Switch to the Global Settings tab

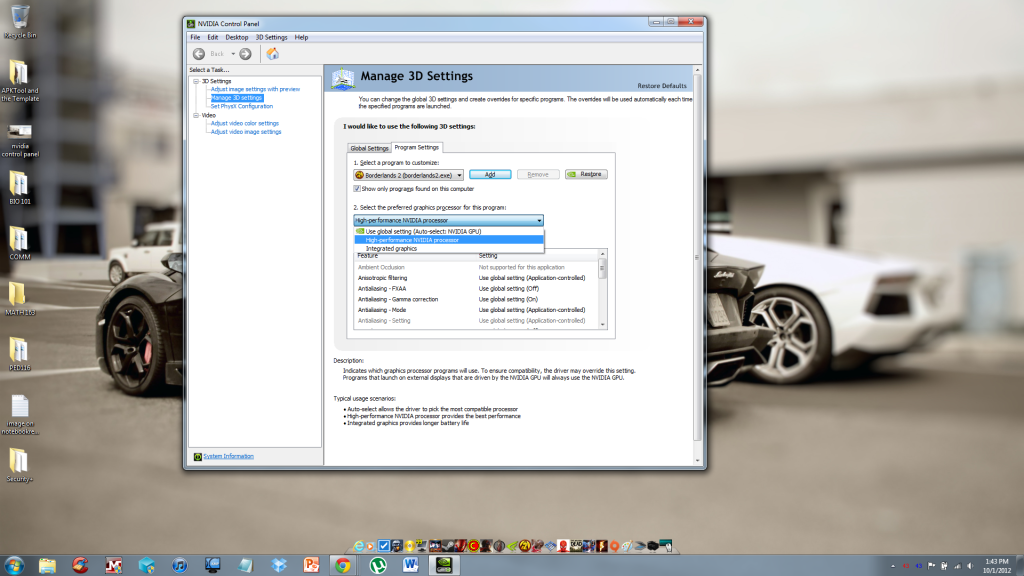(369, 148)
